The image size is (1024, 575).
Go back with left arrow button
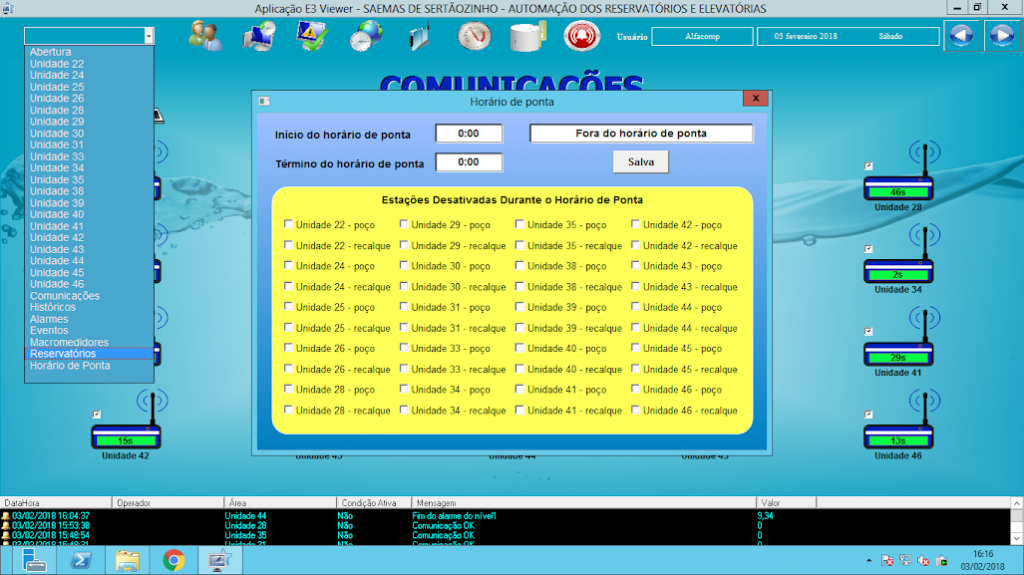960,36
